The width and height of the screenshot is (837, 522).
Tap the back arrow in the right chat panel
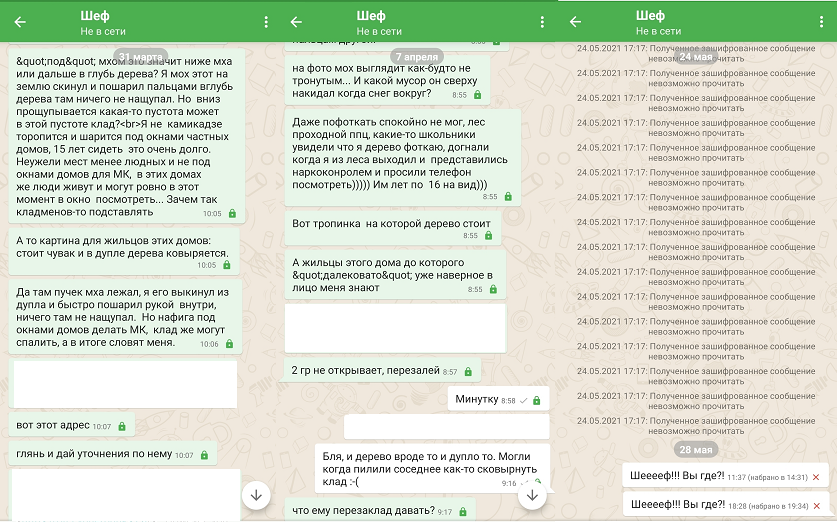(x=578, y=22)
